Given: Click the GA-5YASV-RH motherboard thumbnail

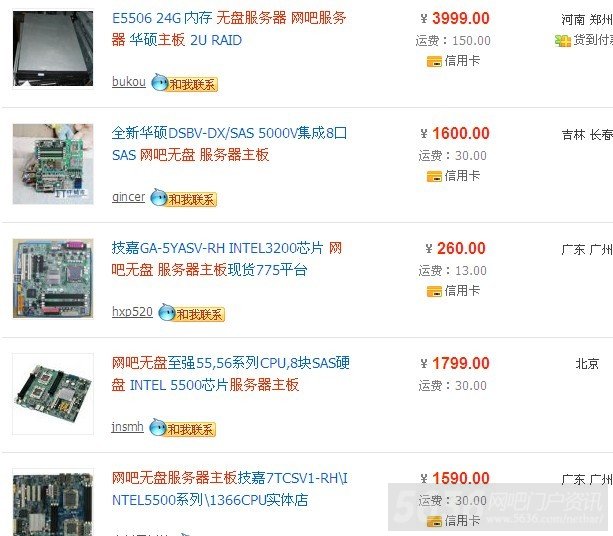Looking at the screenshot, I should point(53,279).
